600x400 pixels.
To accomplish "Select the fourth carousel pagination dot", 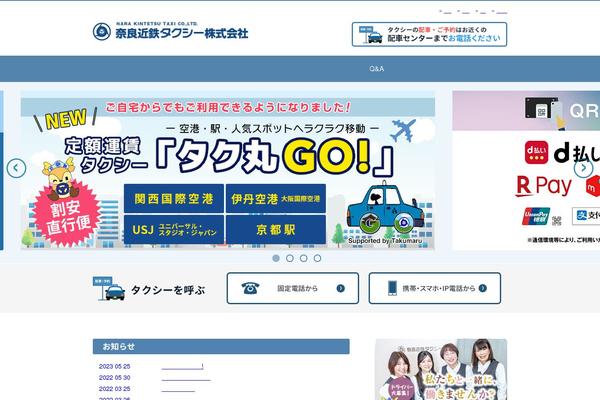I will pyautogui.click(x=317, y=258).
